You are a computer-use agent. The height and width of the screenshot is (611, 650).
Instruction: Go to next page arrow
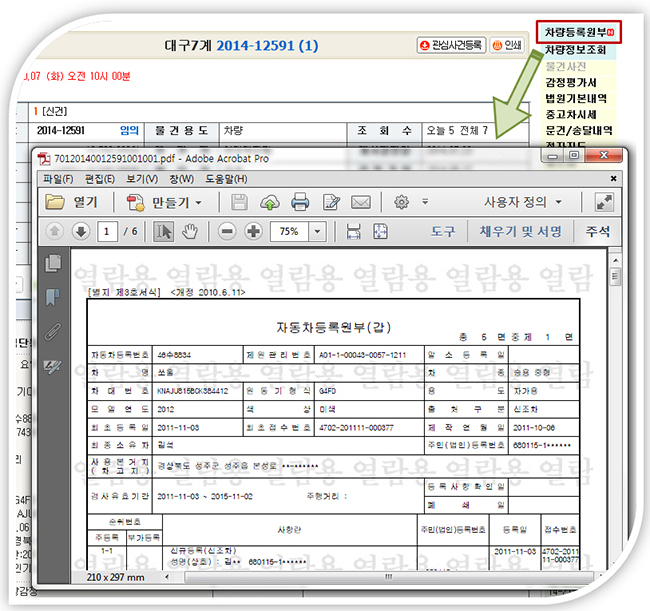point(81,231)
